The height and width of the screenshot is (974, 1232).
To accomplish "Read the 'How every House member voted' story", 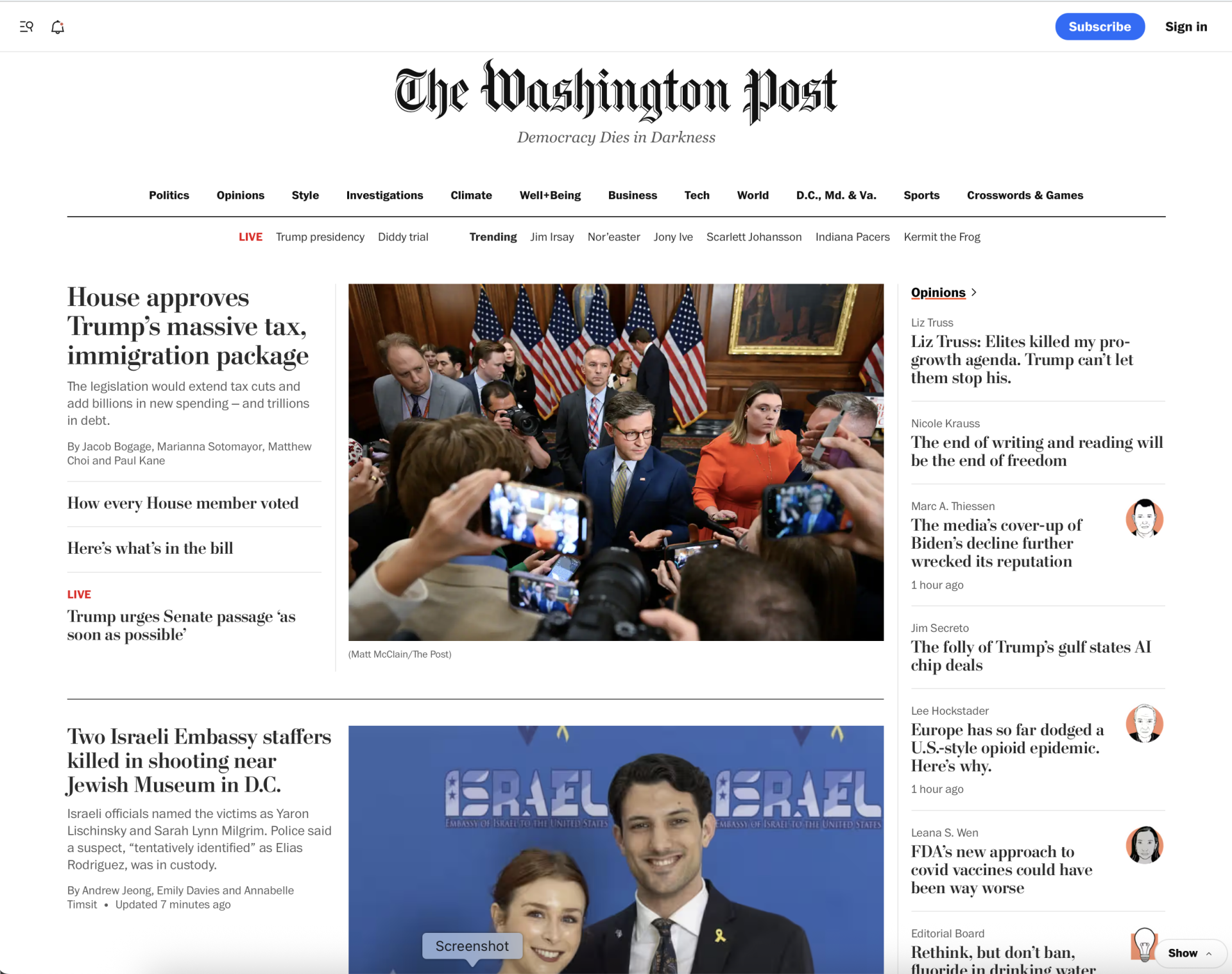I will pos(183,503).
